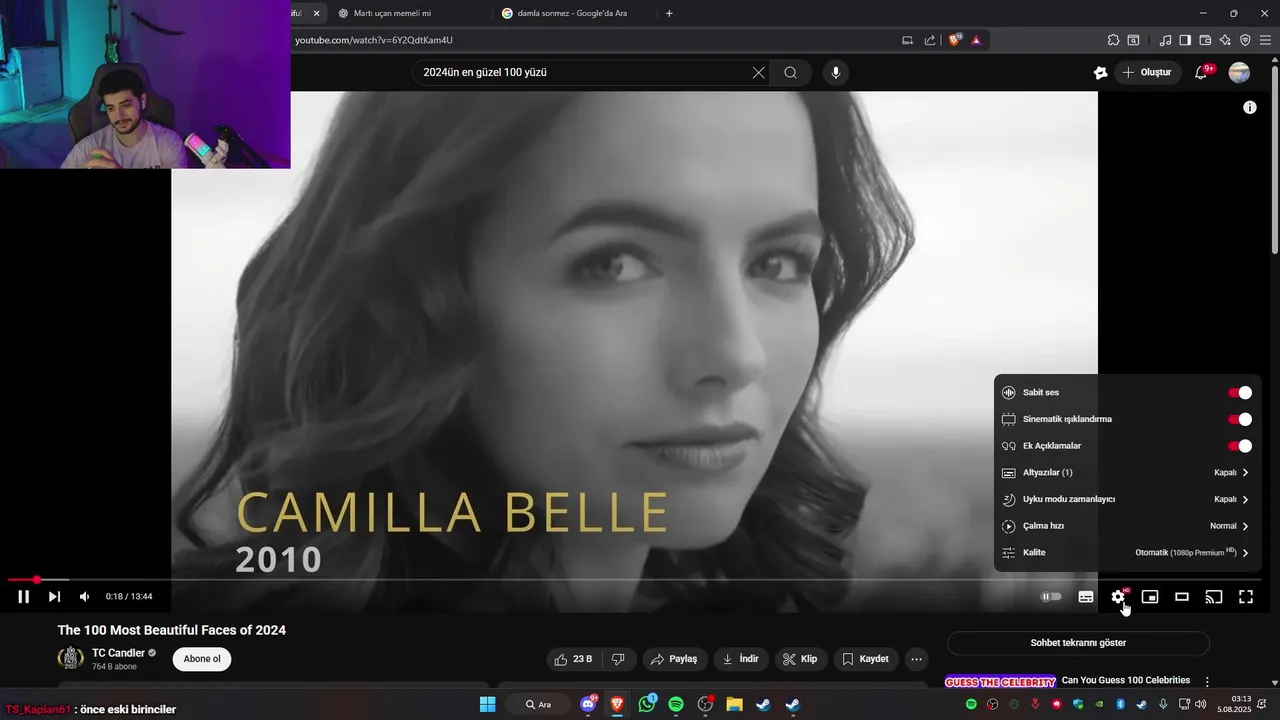Click the video info card icon
The height and width of the screenshot is (720, 1280).
point(1249,107)
